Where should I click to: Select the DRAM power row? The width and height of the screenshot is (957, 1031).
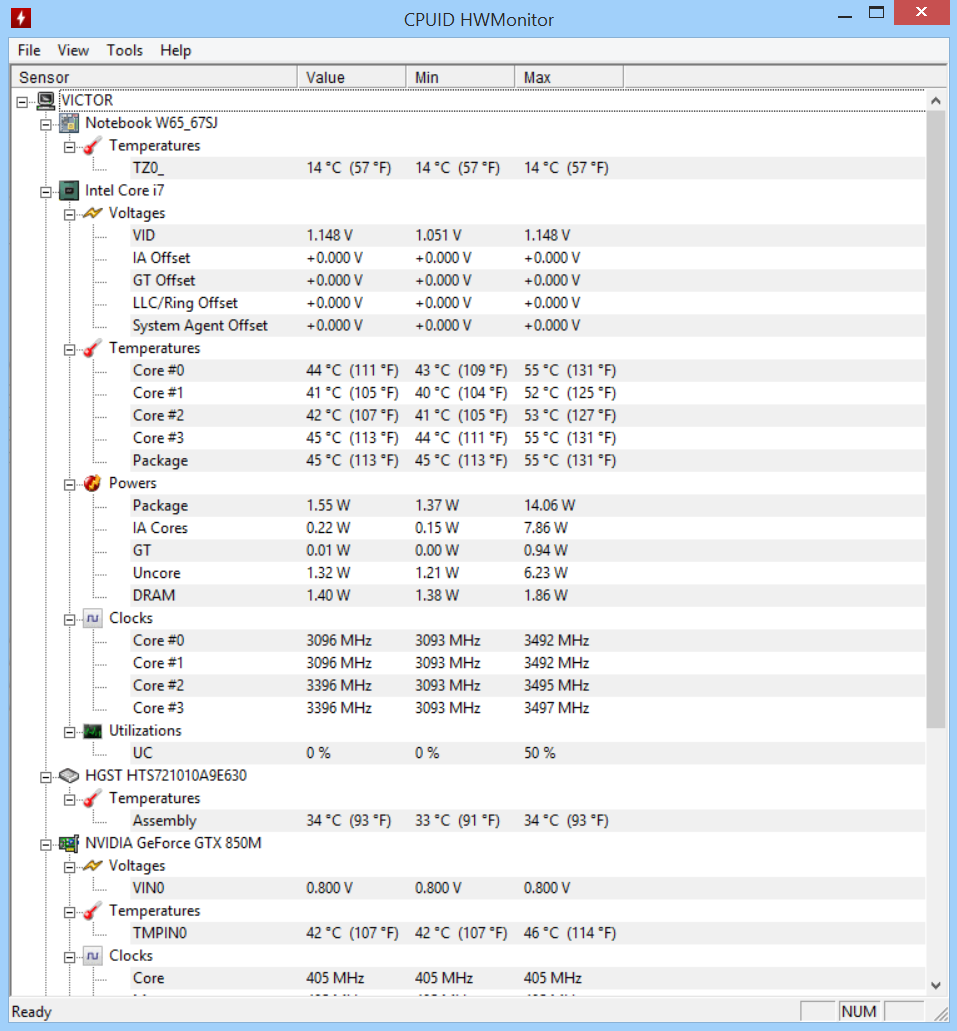click(527, 596)
